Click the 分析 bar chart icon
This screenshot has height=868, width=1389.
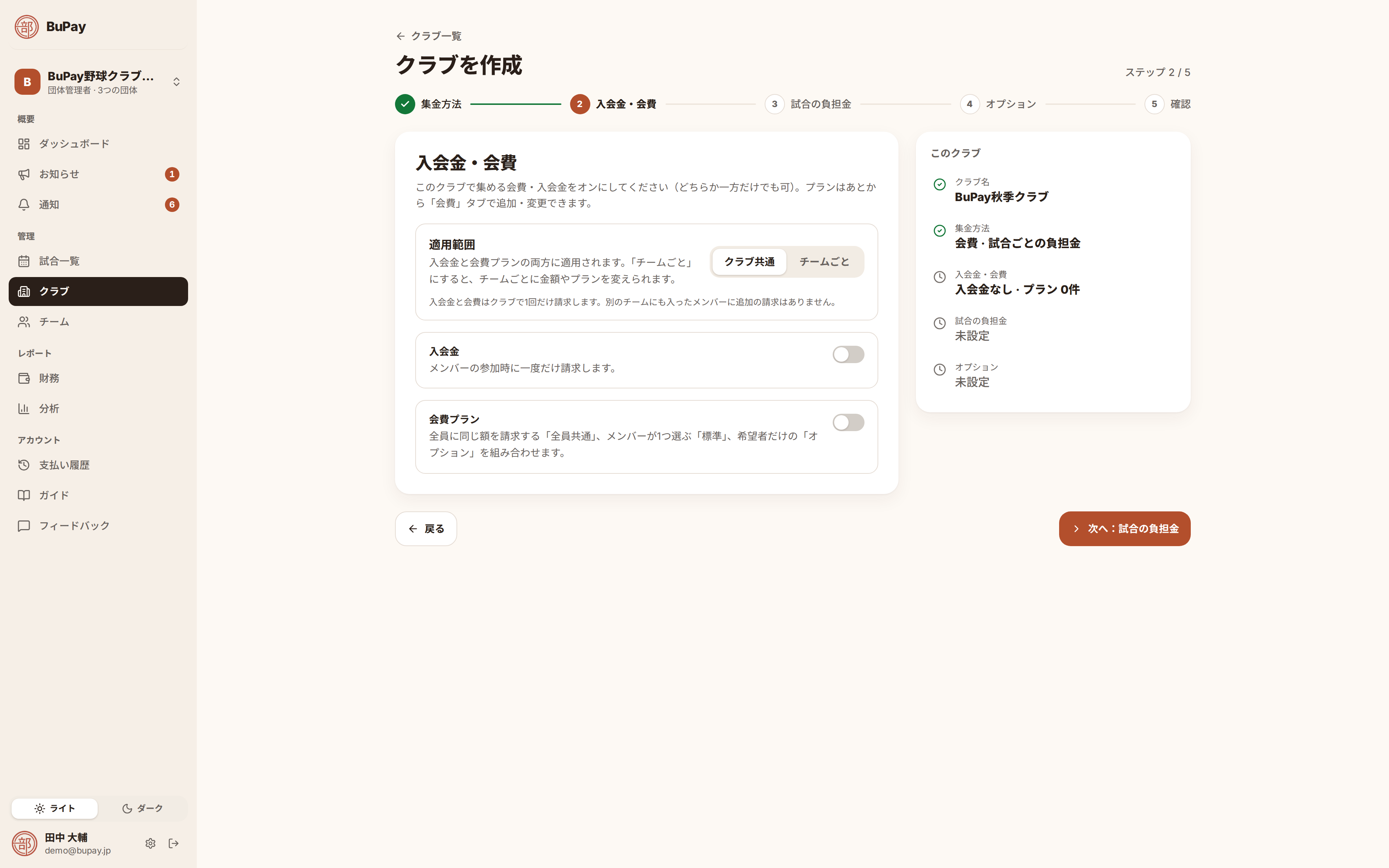(24, 409)
